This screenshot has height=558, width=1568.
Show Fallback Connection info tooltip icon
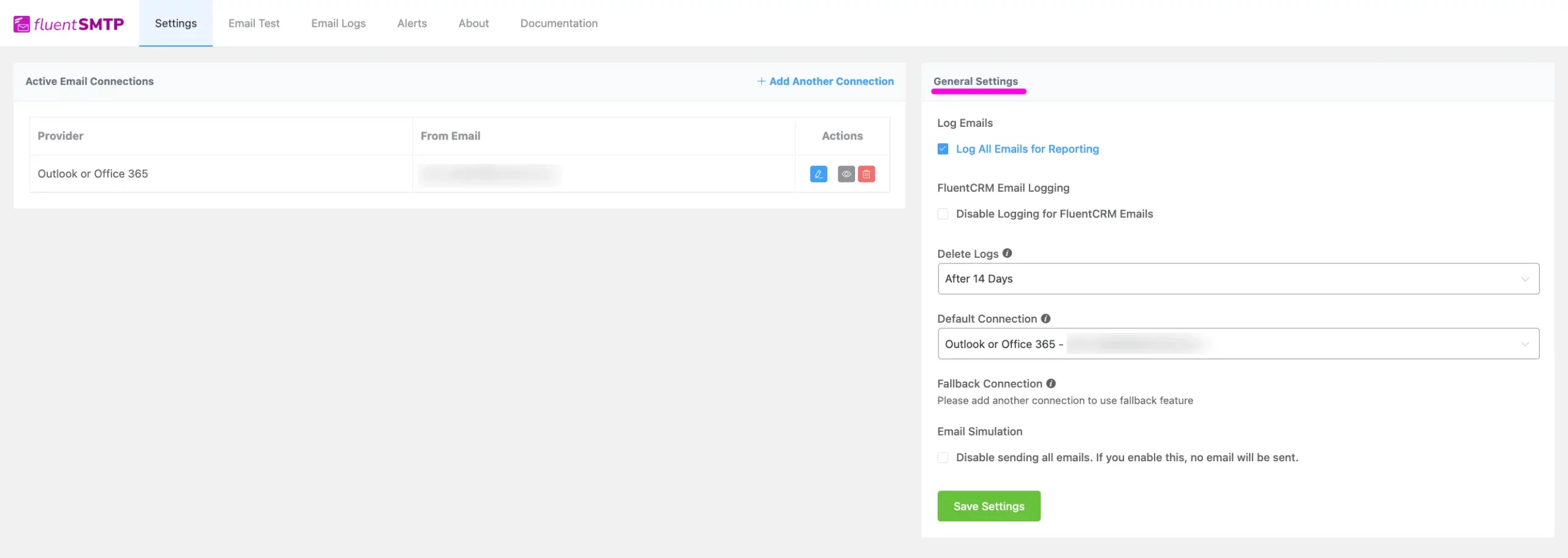(1051, 383)
